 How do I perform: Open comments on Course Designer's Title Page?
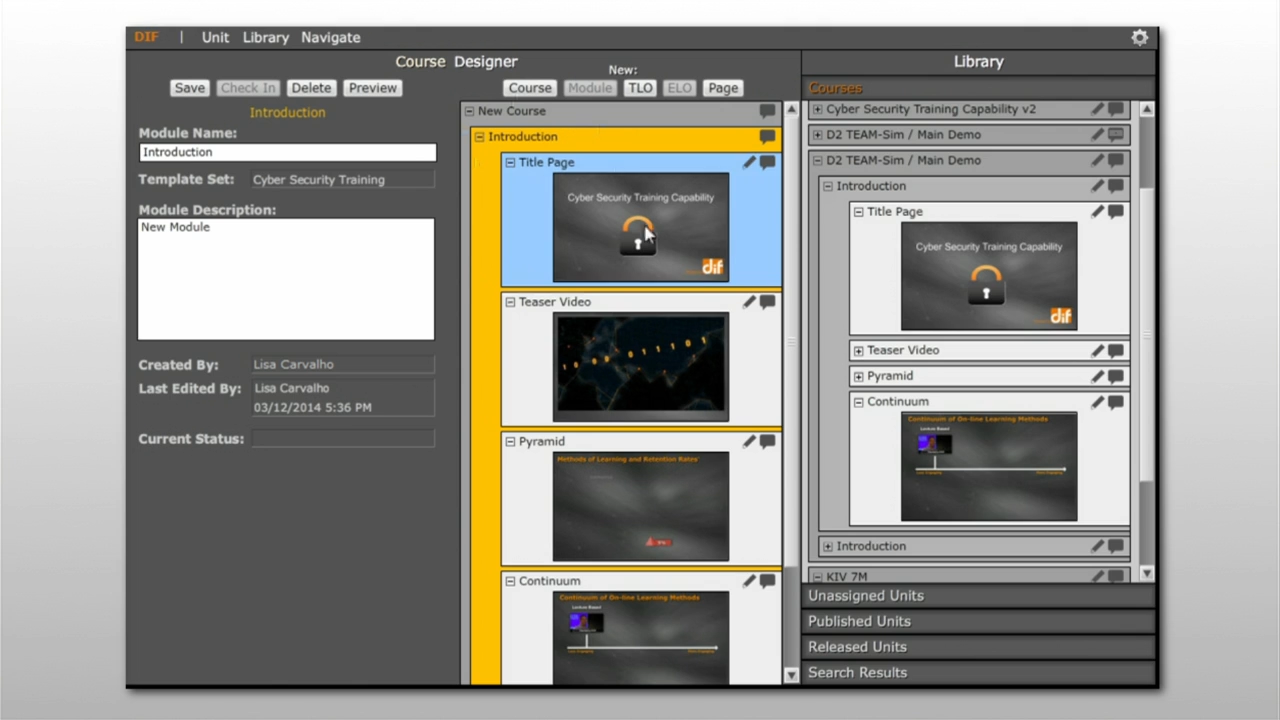[767, 162]
